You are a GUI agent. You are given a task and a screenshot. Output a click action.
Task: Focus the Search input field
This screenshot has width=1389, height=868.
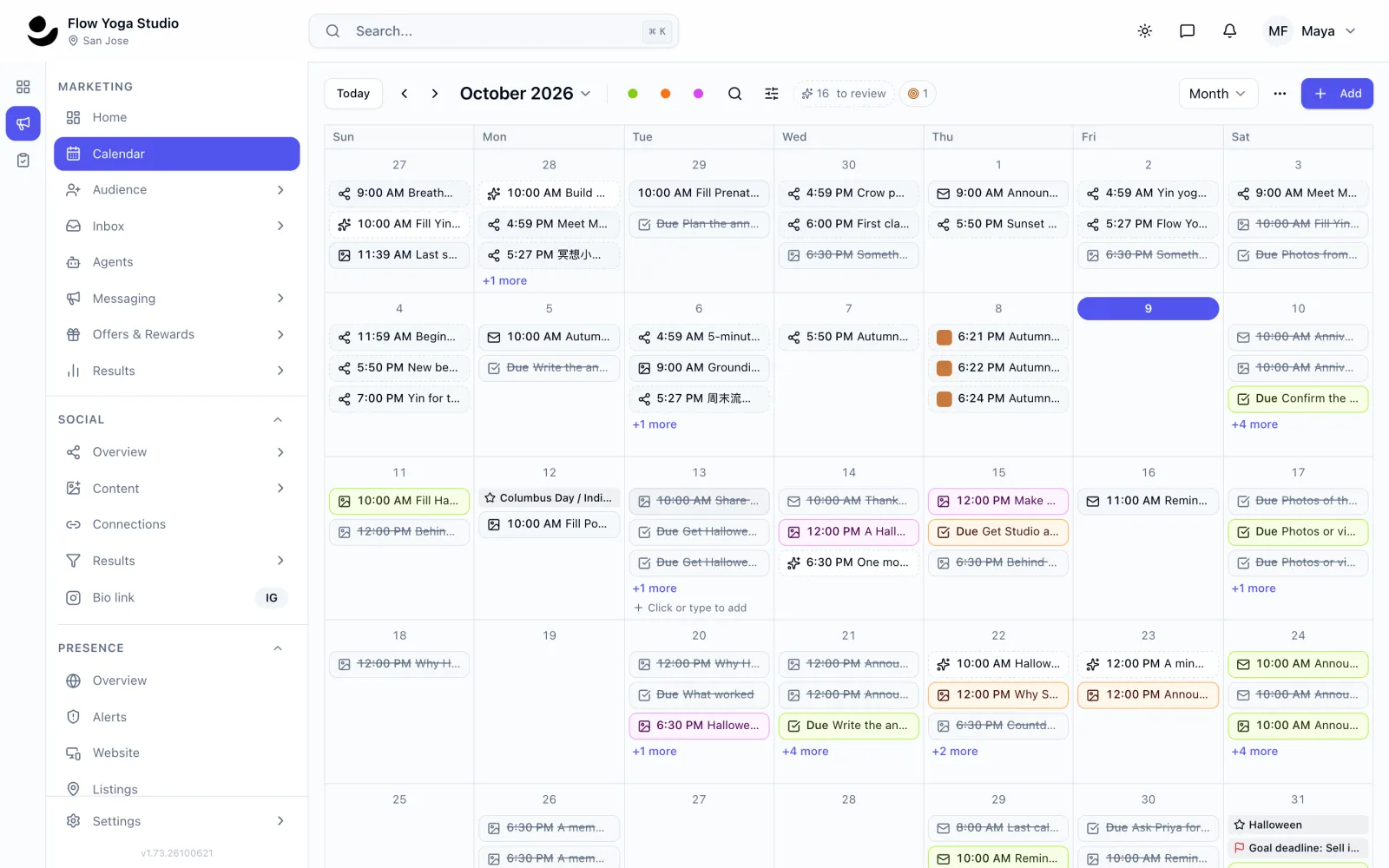(x=494, y=31)
